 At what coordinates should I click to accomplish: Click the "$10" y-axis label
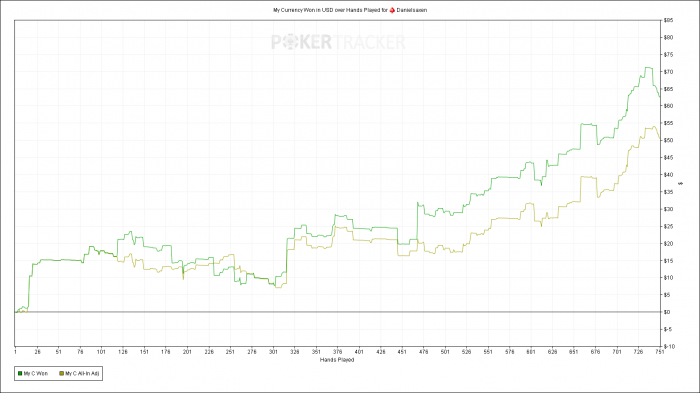tap(668, 278)
